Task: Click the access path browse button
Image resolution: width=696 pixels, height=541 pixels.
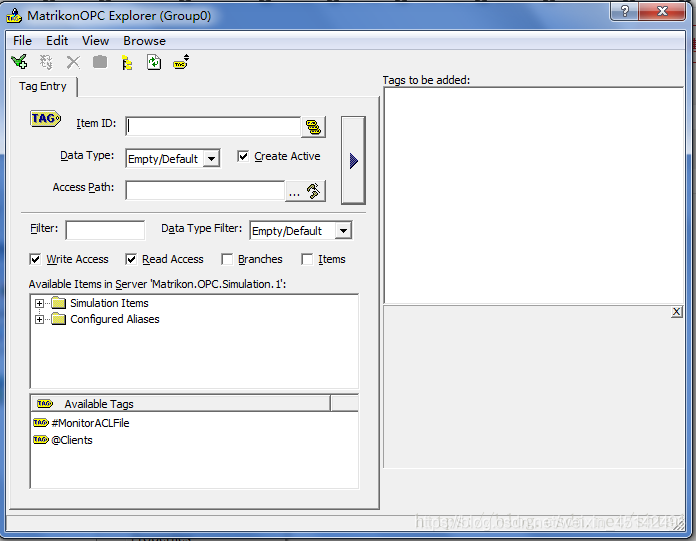Action: pyautogui.click(x=305, y=191)
